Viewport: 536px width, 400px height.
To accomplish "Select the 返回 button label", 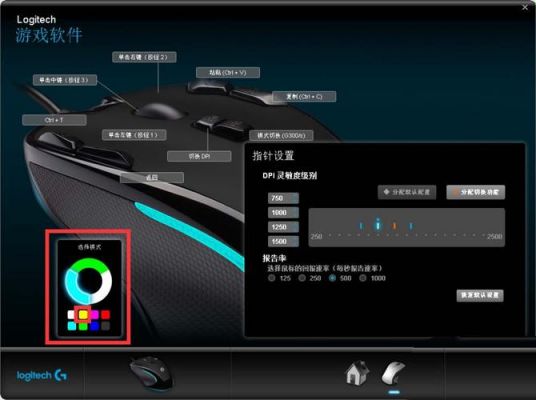I will [152, 177].
